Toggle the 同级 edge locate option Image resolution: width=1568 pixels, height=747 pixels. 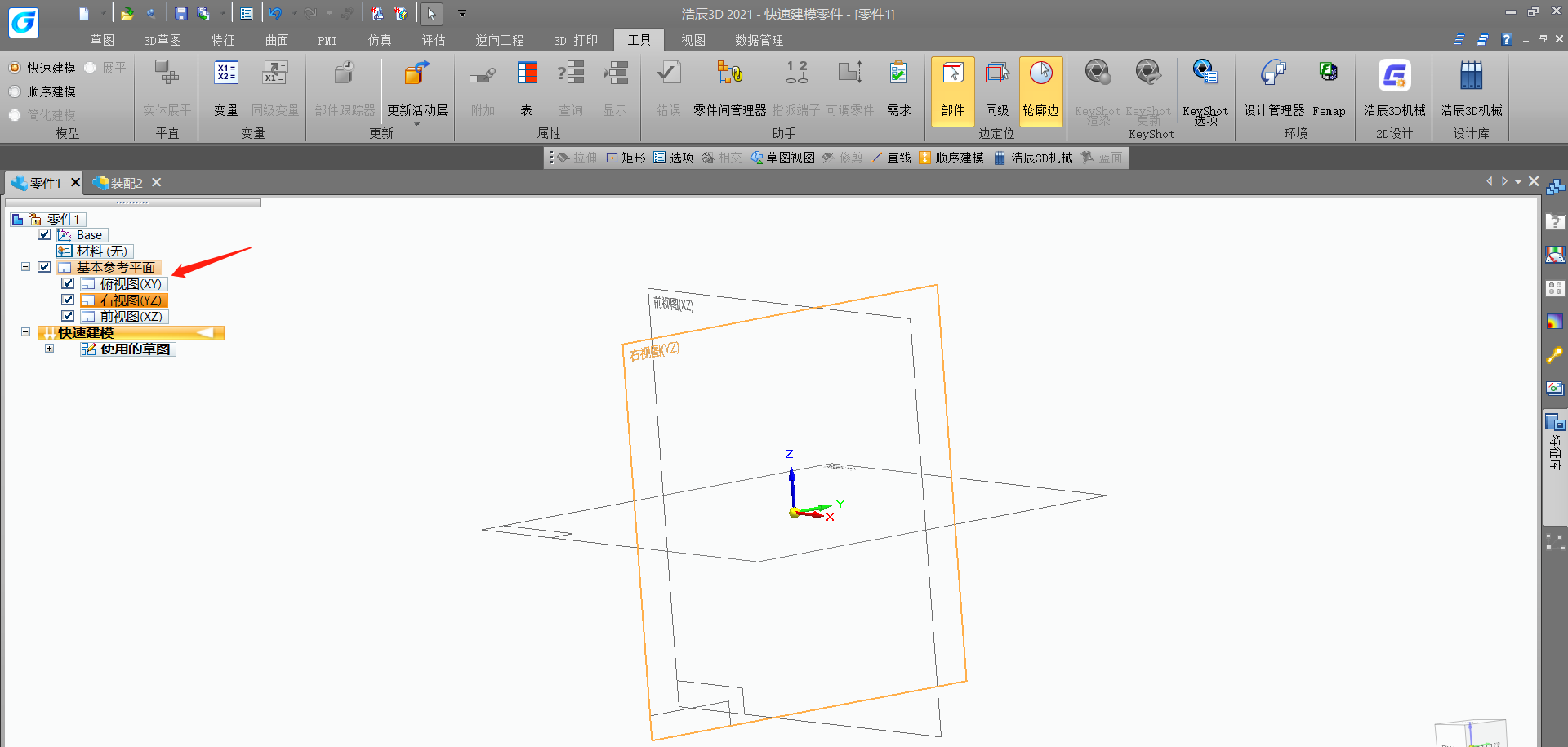[997, 91]
